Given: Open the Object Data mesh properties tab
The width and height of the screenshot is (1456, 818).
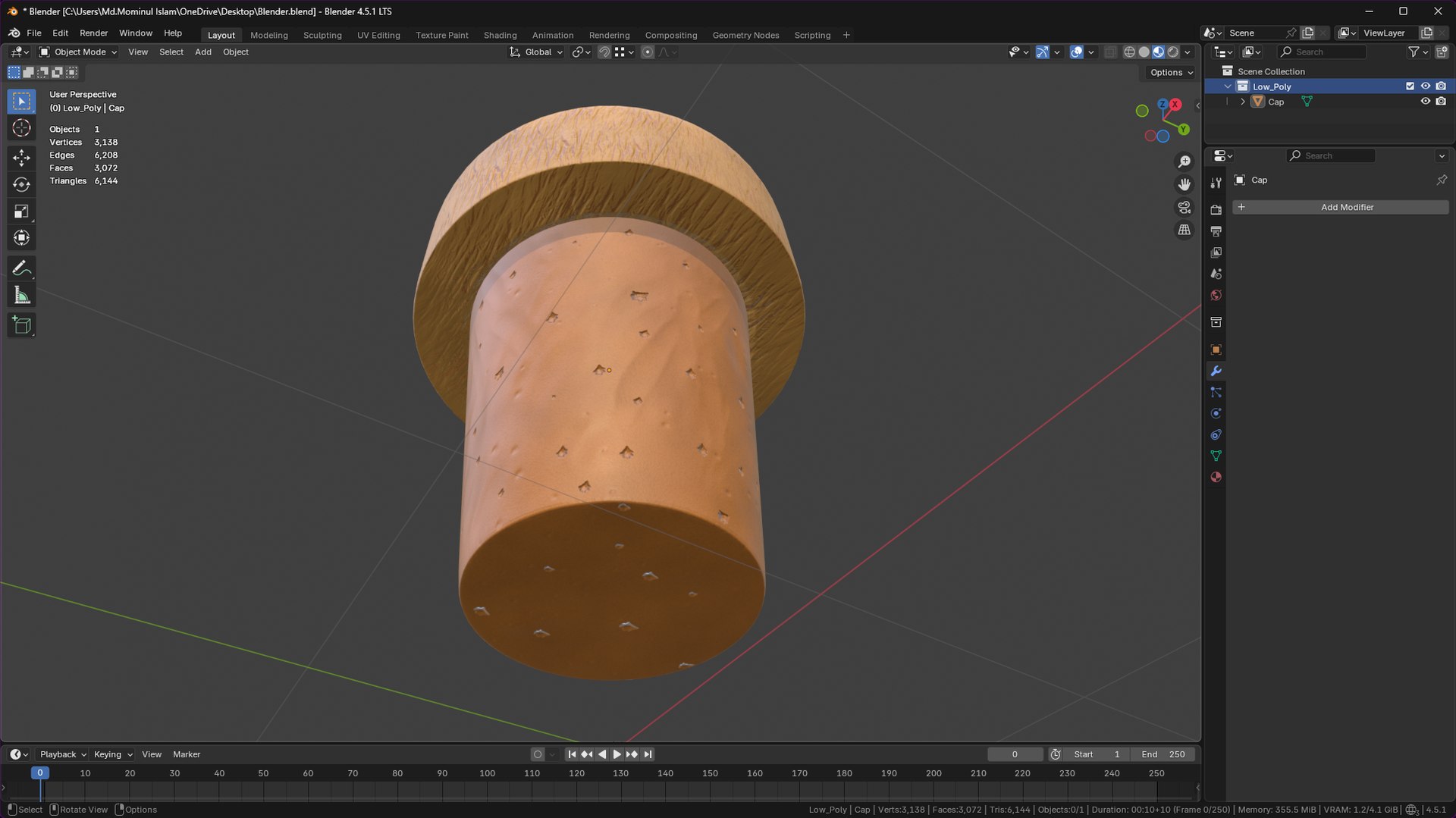Looking at the screenshot, I should (1216, 456).
